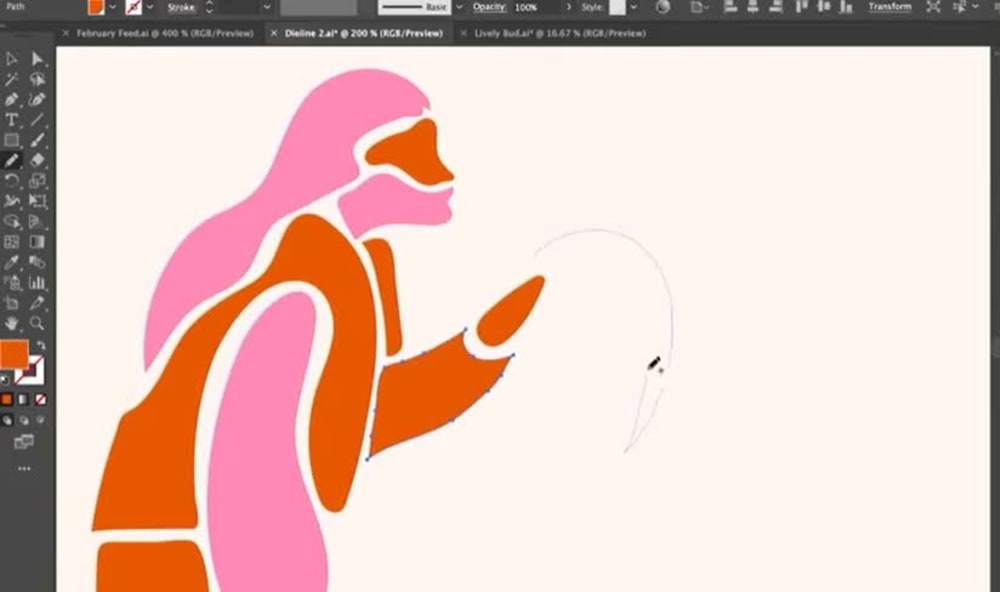Select the Rotate tool
1000x592 pixels.
tap(11, 181)
